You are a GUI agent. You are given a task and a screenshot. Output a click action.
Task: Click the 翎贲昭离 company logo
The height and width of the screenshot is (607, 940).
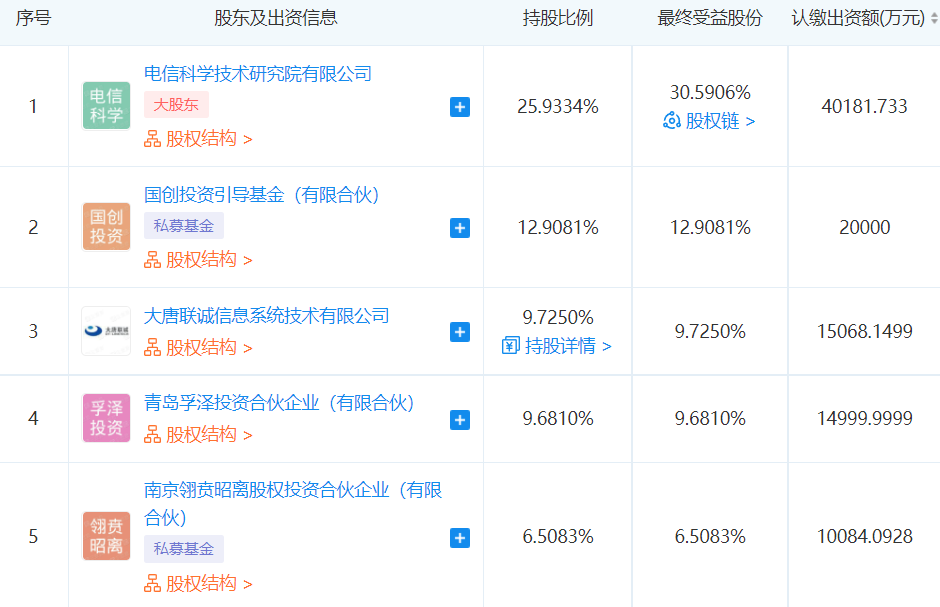click(106, 536)
